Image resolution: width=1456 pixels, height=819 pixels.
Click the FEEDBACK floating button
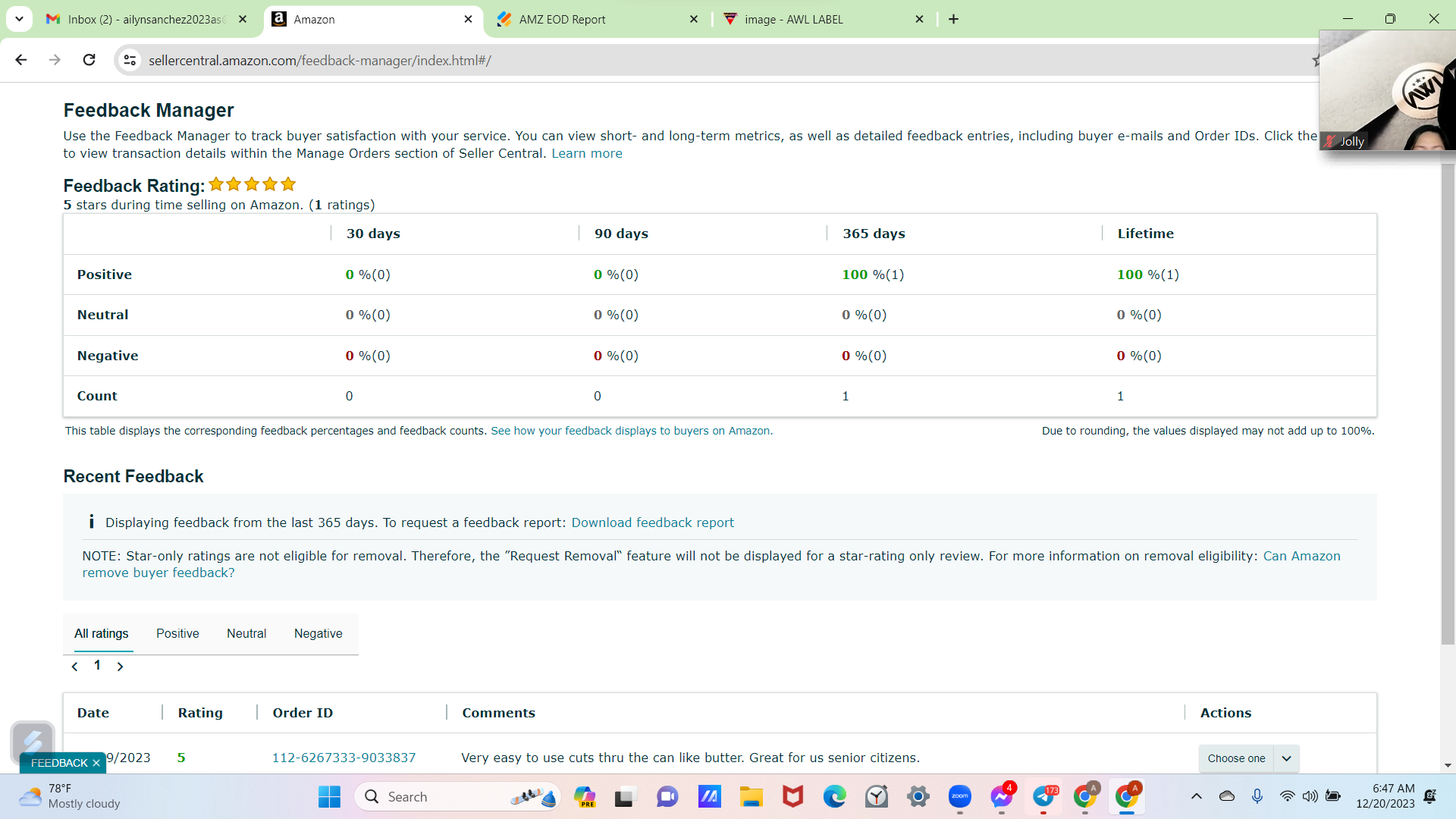[59, 763]
